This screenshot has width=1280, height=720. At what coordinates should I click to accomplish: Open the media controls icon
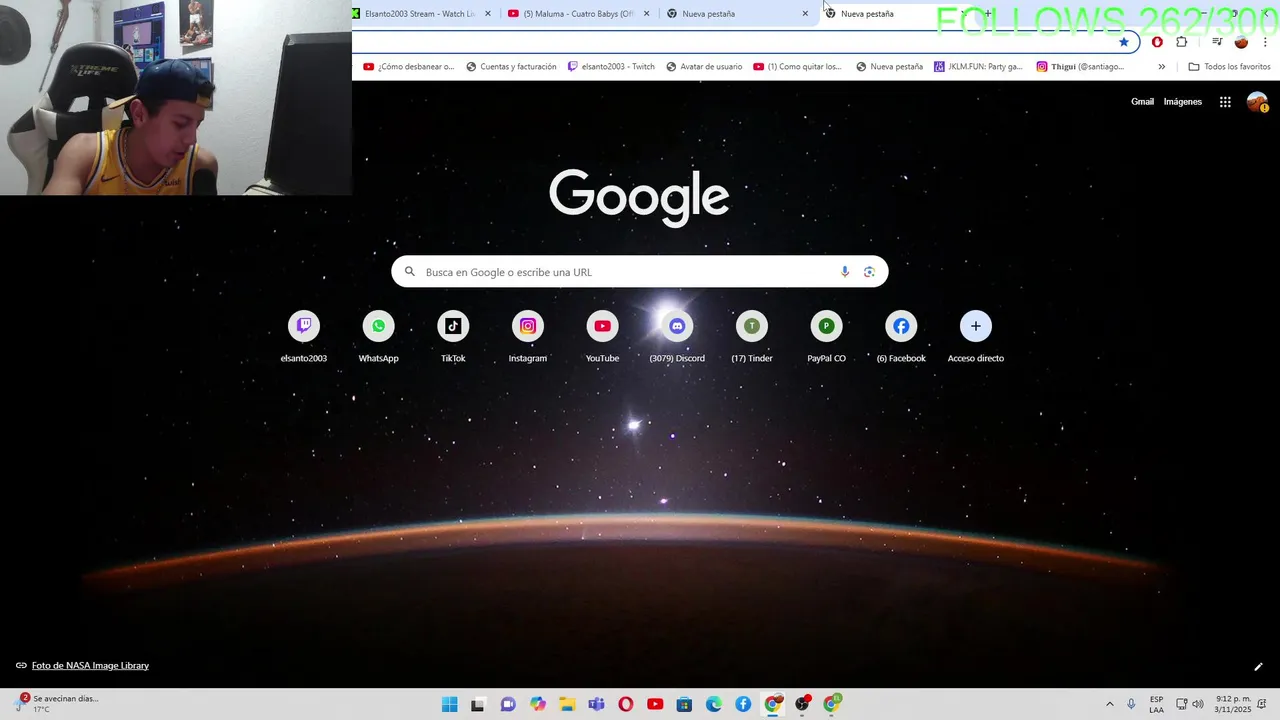click(x=1217, y=42)
